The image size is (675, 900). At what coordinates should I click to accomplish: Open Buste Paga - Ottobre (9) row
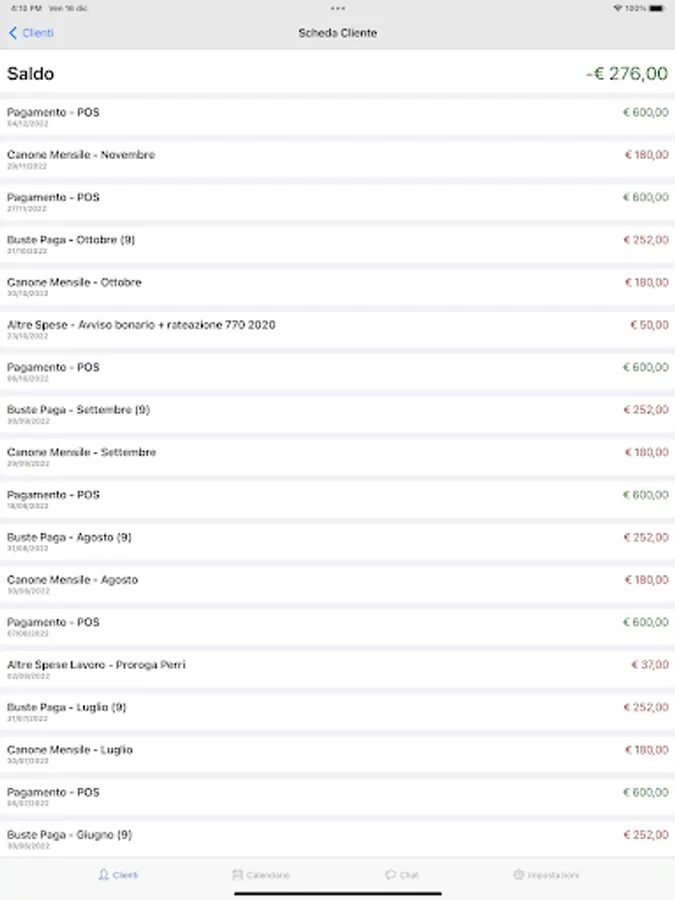coord(71,241)
